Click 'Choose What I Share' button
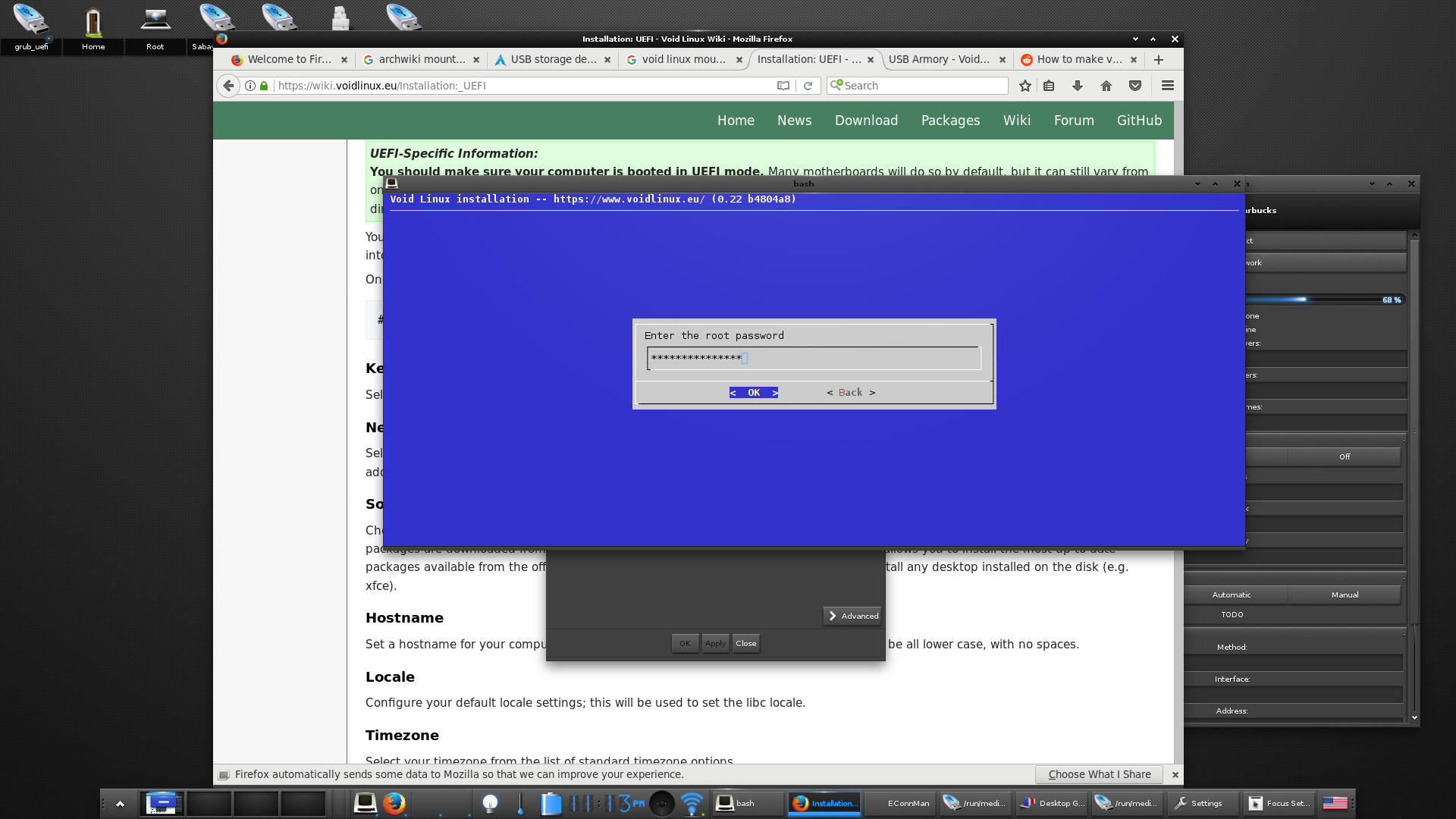This screenshot has height=819, width=1456. pos(1100,774)
